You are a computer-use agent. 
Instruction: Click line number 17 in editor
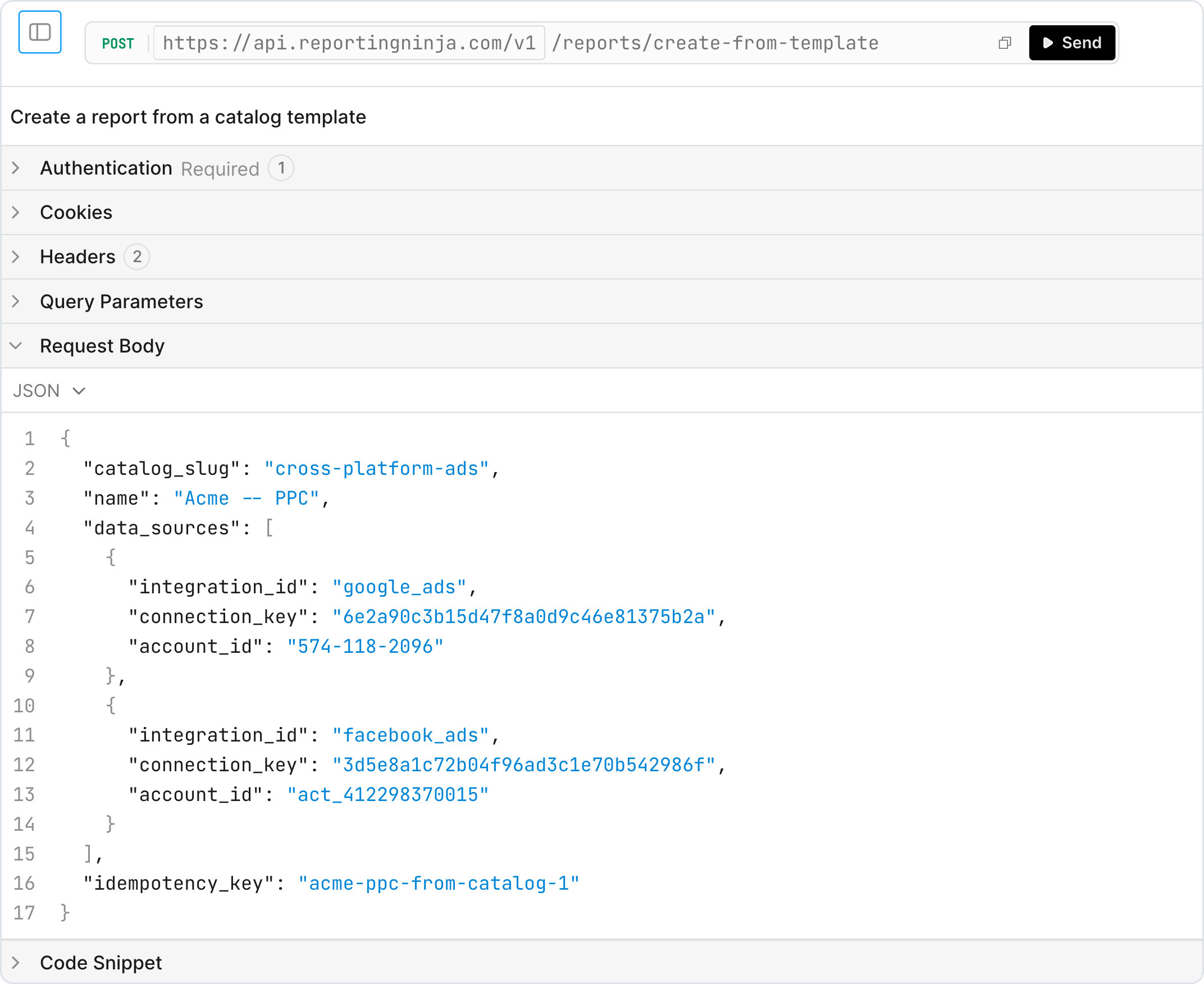click(x=24, y=913)
